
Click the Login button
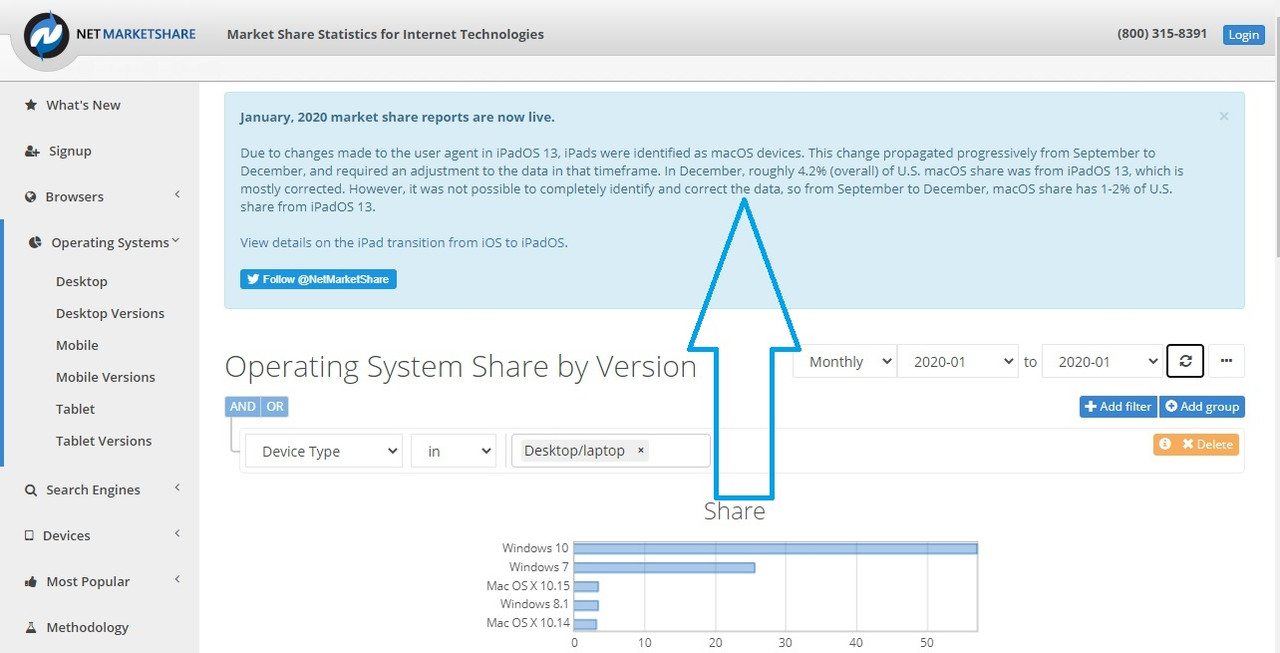pyautogui.click(x=1243, y=35)
